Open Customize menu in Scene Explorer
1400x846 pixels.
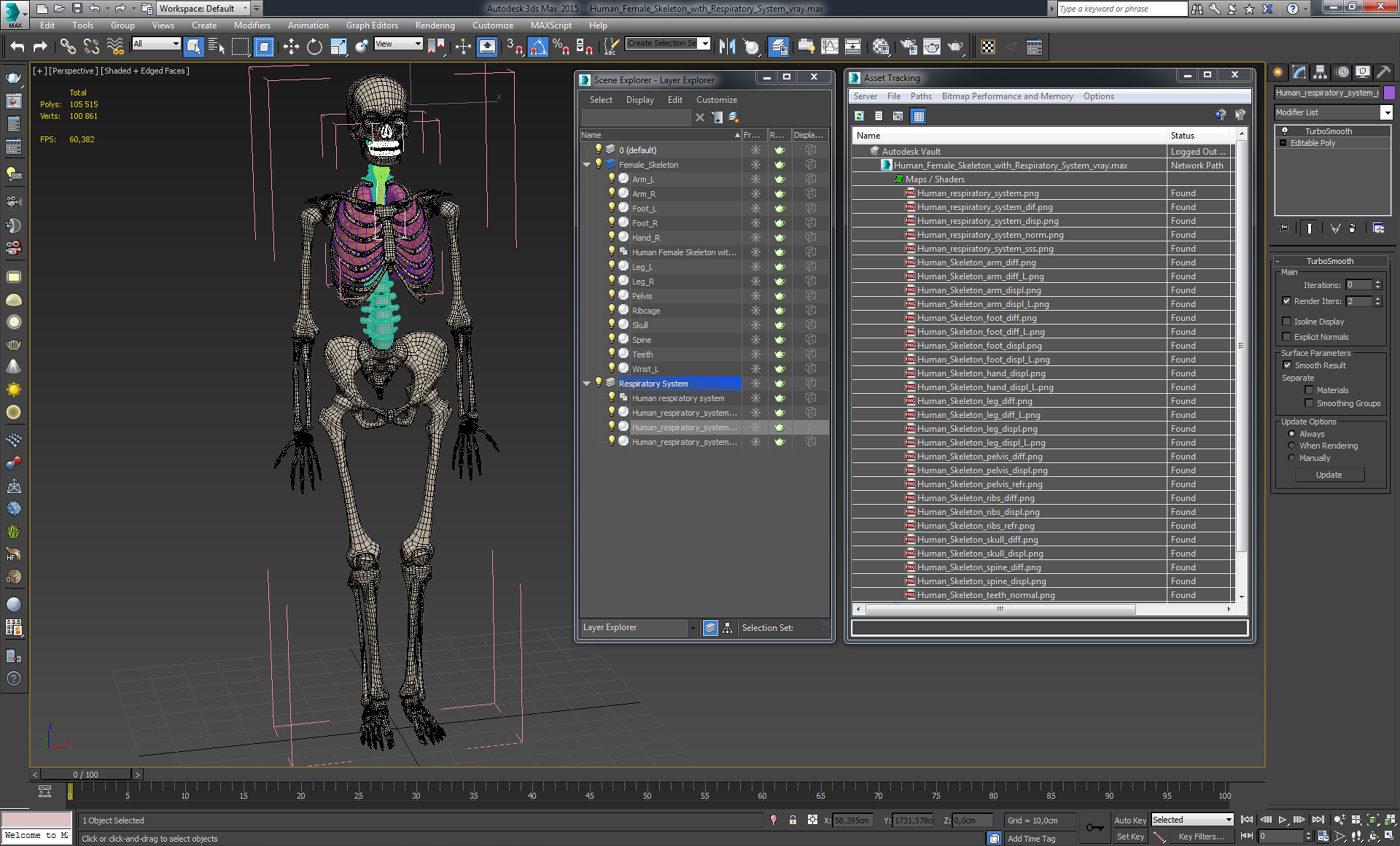click(x=716, y=100)
